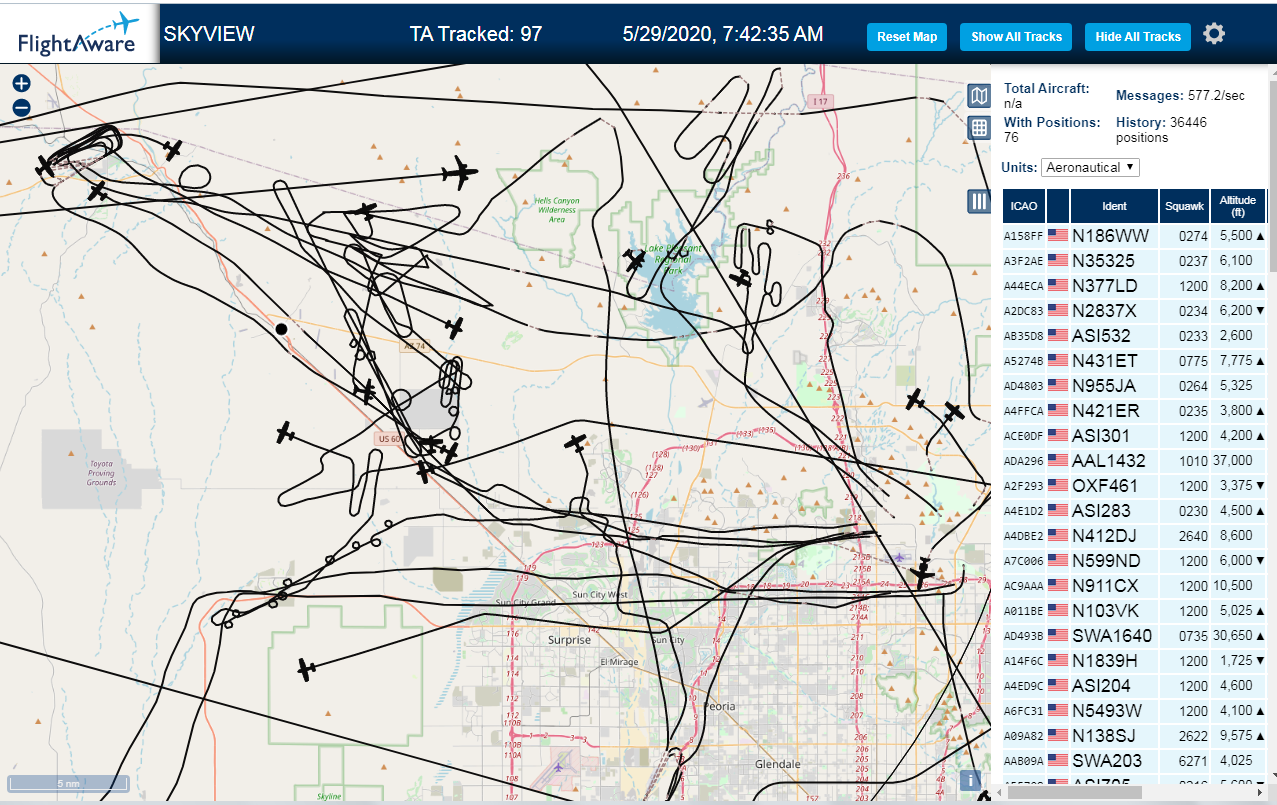Screen dimensions: 1277x805
Task: Zoom out on the map
Action: click(21, 108)
